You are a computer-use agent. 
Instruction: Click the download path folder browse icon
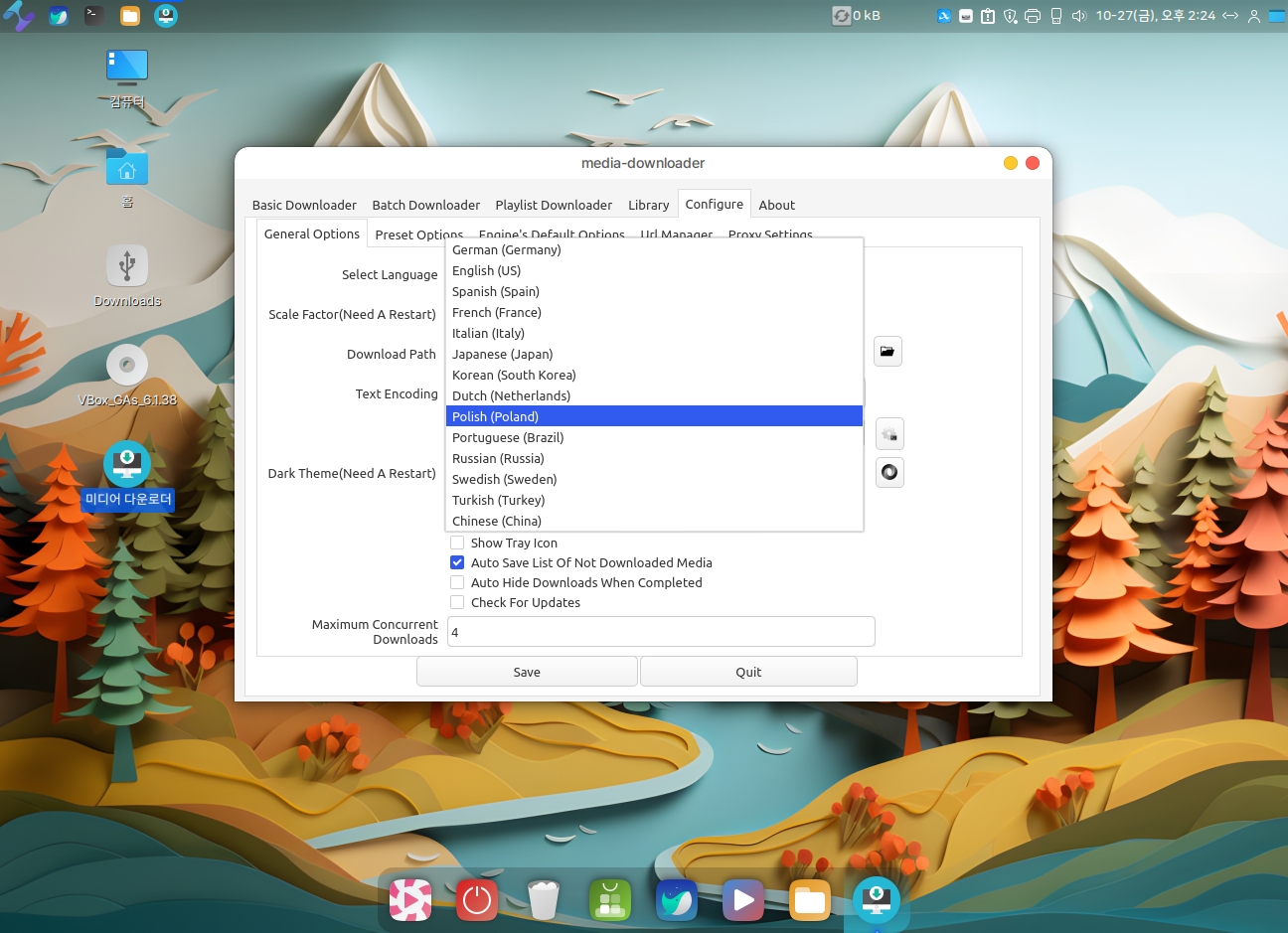click(887, 352)
